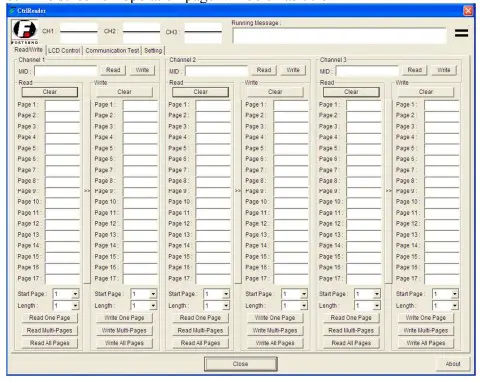Click Channel 3 Read Multi-Pages button
The height and width of the screenshot is (382, 481).
[x=351, y=331]
